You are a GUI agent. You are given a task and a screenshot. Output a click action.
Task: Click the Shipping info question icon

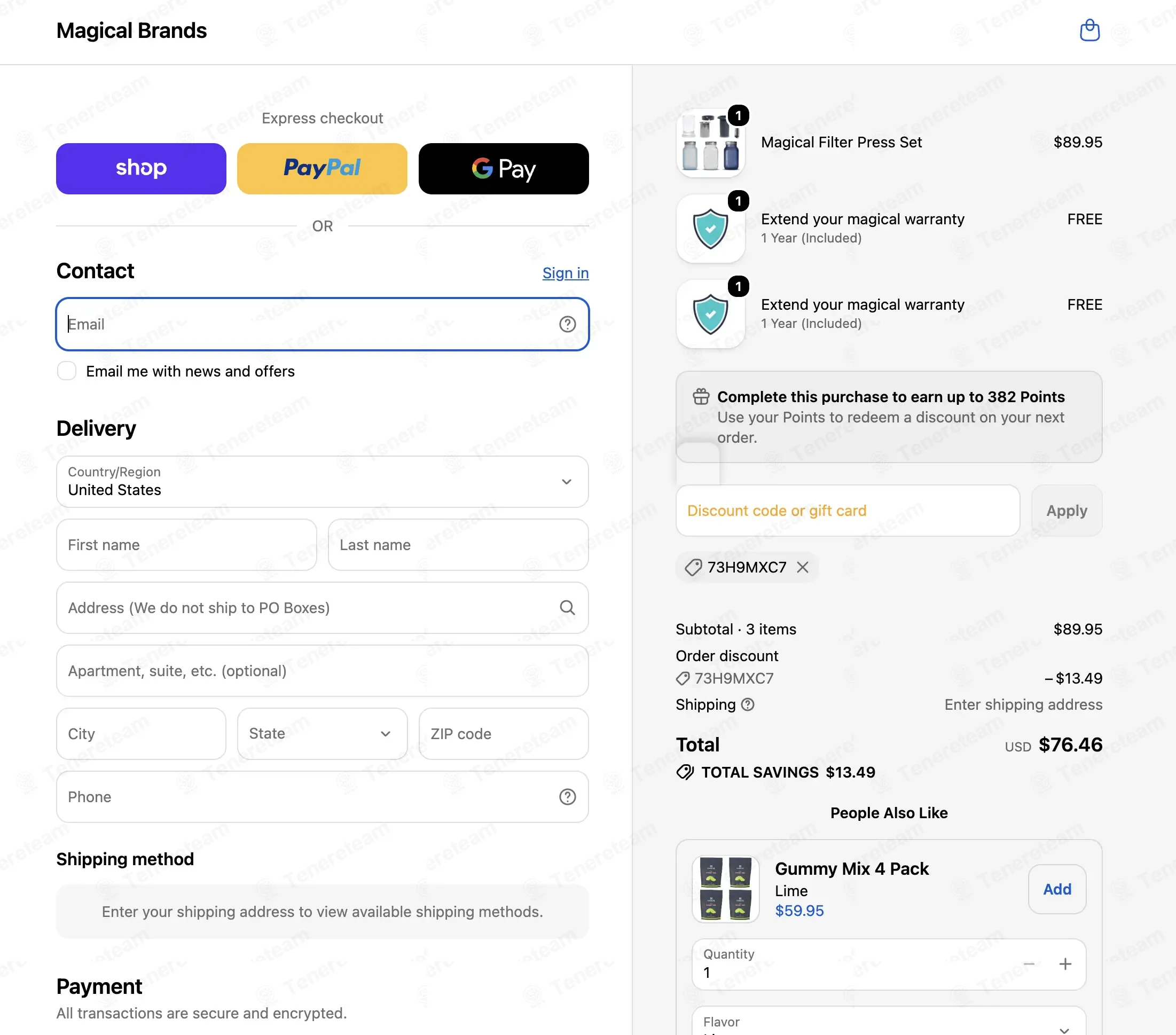[747, 705]
